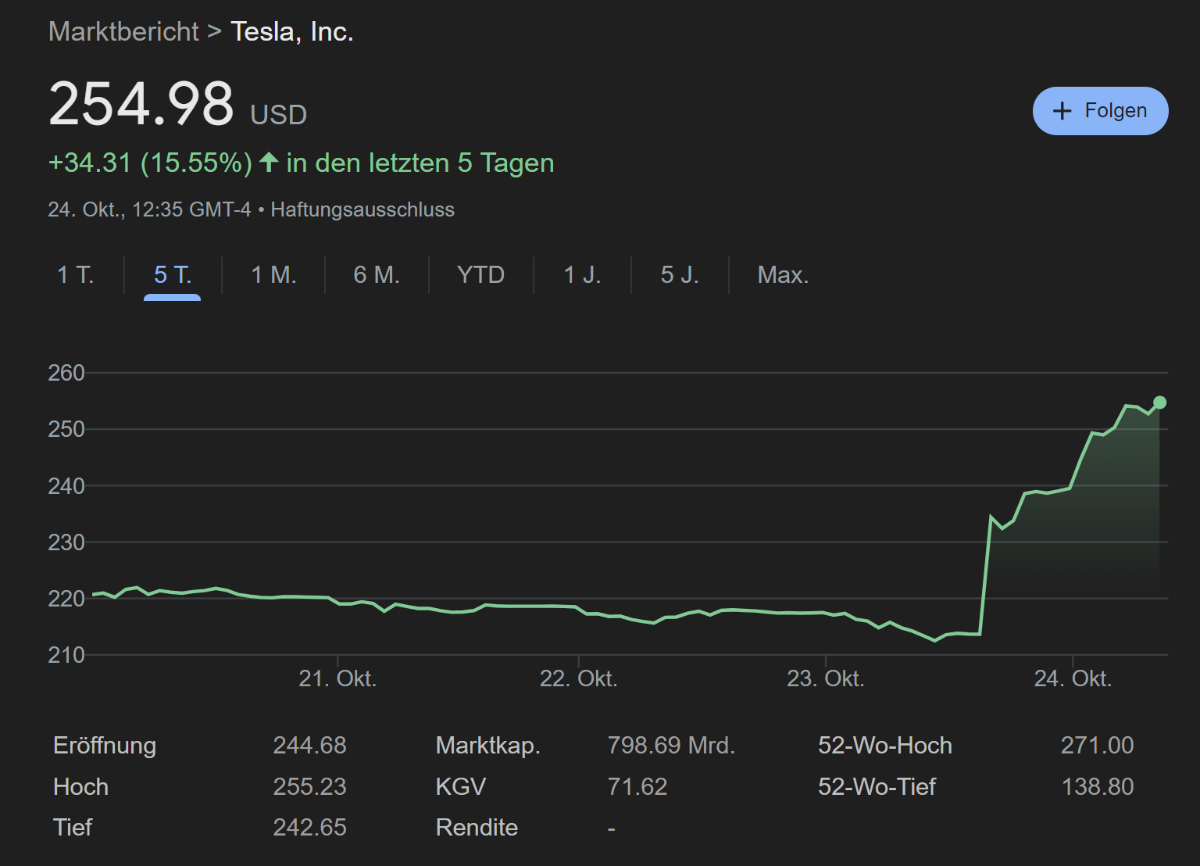This screenshot has height=866, width=1200.
Task: Click the Marktkap. value 798.69 Mrd.
Action: (x=671, y=746)
